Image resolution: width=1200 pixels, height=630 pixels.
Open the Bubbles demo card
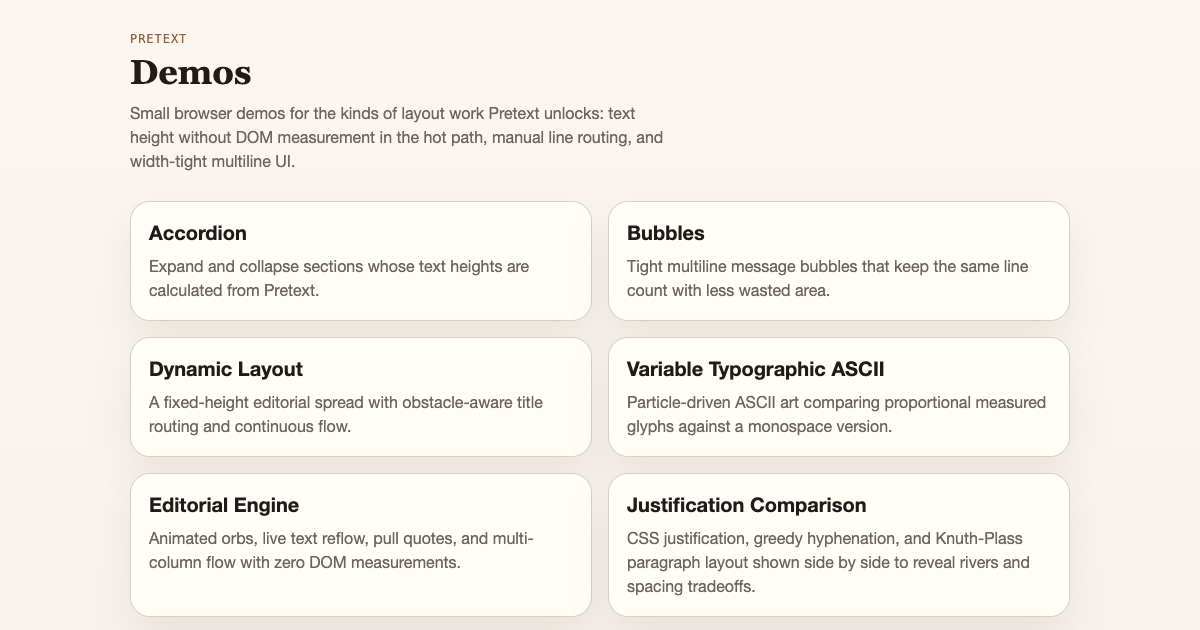[838, 261]
